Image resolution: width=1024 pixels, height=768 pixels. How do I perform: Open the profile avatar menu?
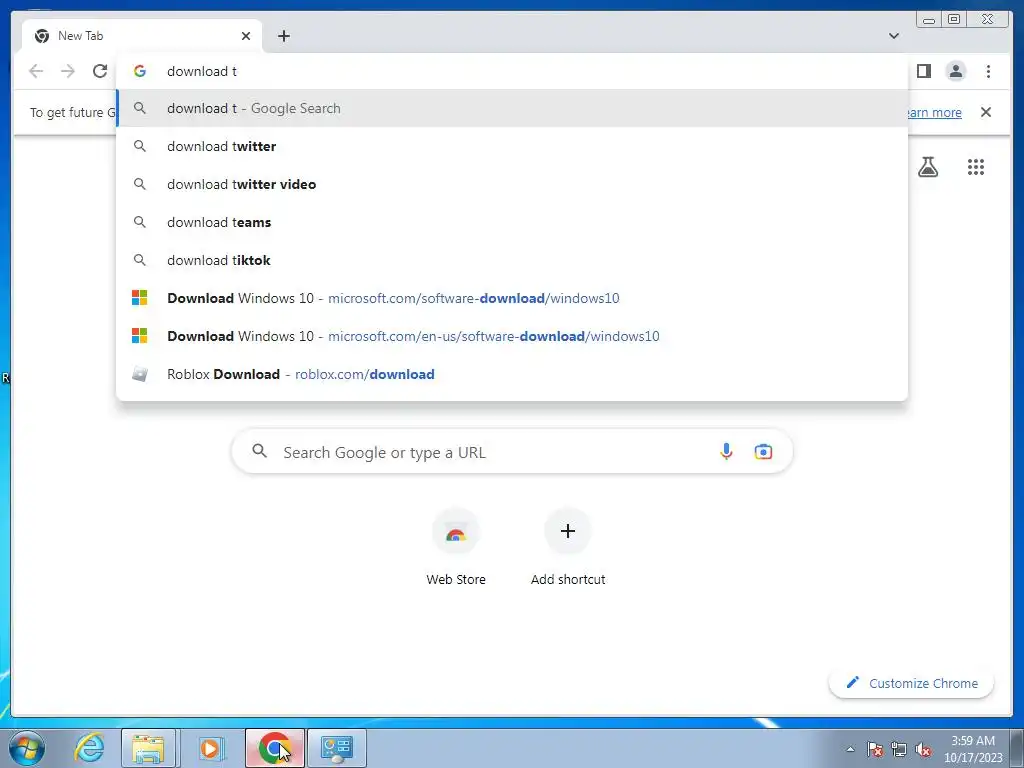[x=955, y=71]
